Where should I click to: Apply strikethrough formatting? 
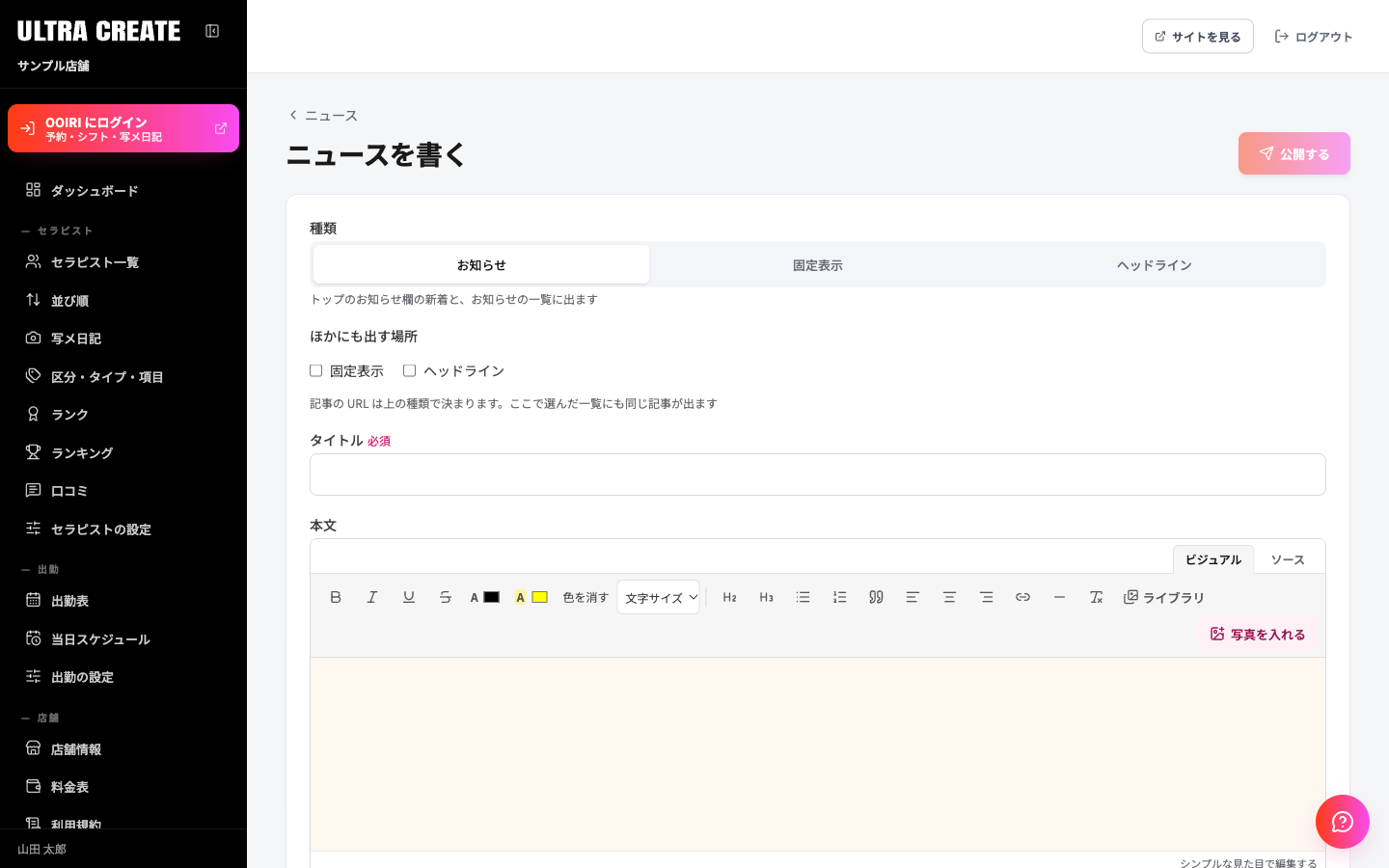[446, 597]
